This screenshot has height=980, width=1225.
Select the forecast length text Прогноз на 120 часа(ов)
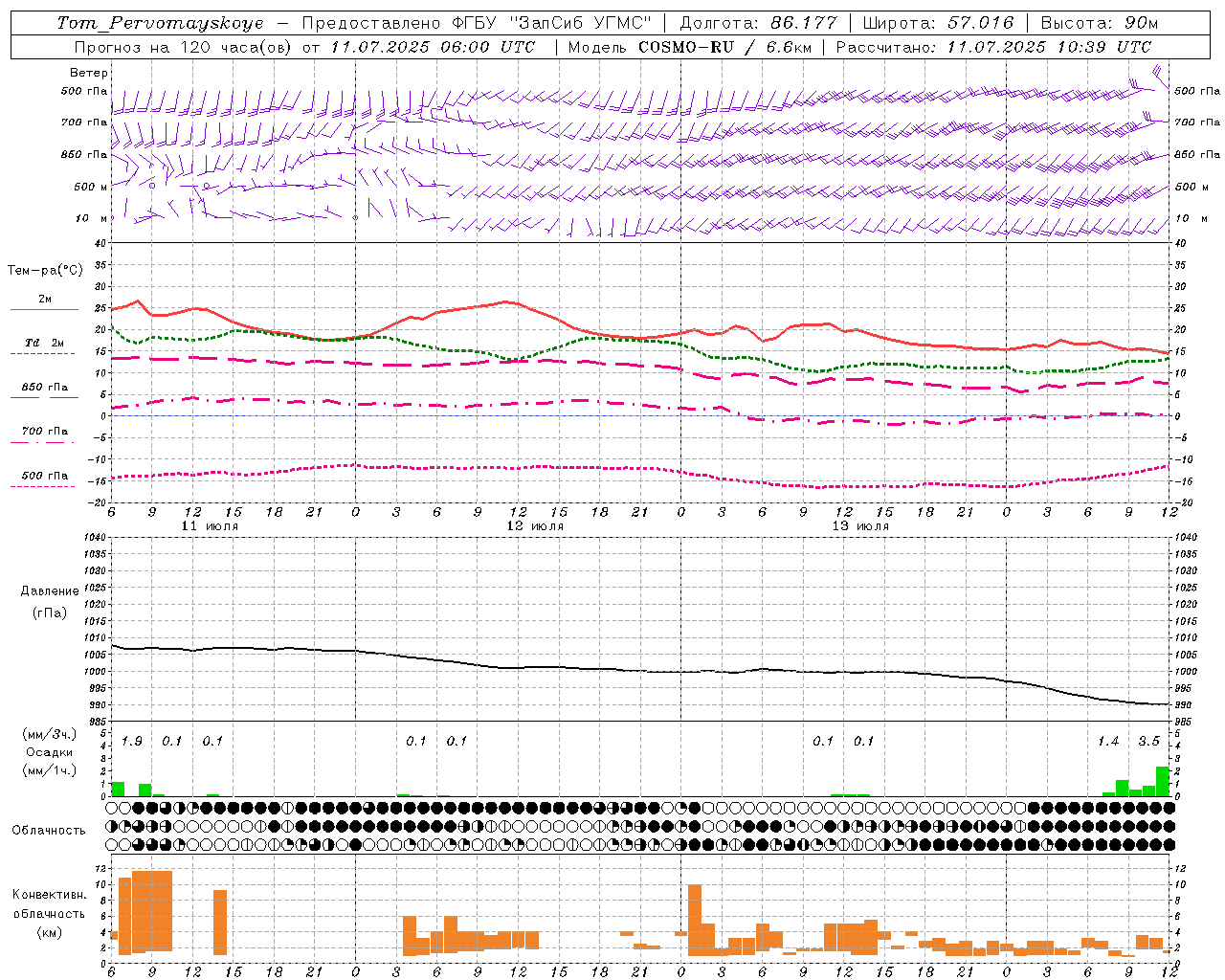pos(184,47)
